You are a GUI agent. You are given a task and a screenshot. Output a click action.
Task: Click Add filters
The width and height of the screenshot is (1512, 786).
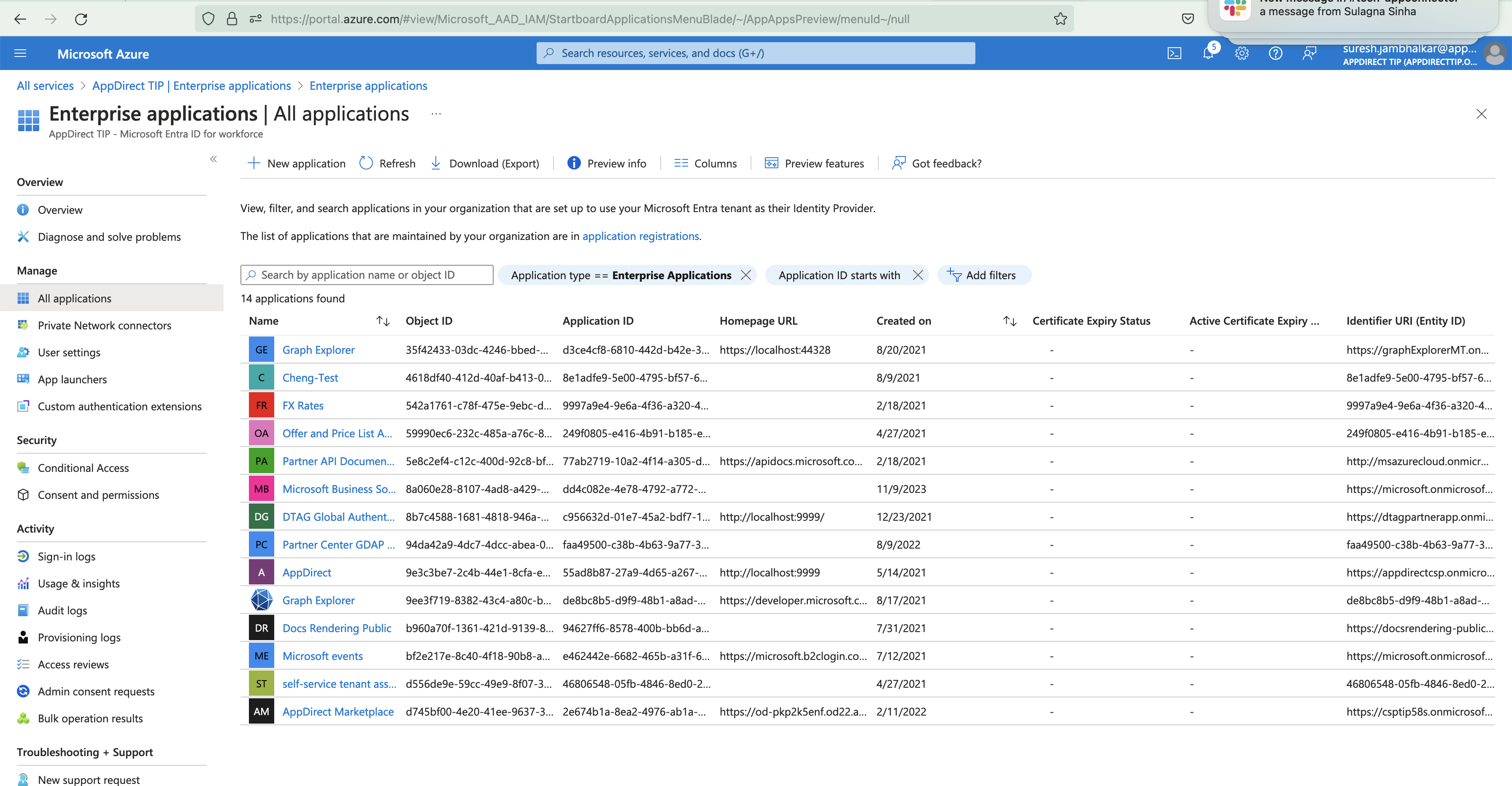point(984,275)
